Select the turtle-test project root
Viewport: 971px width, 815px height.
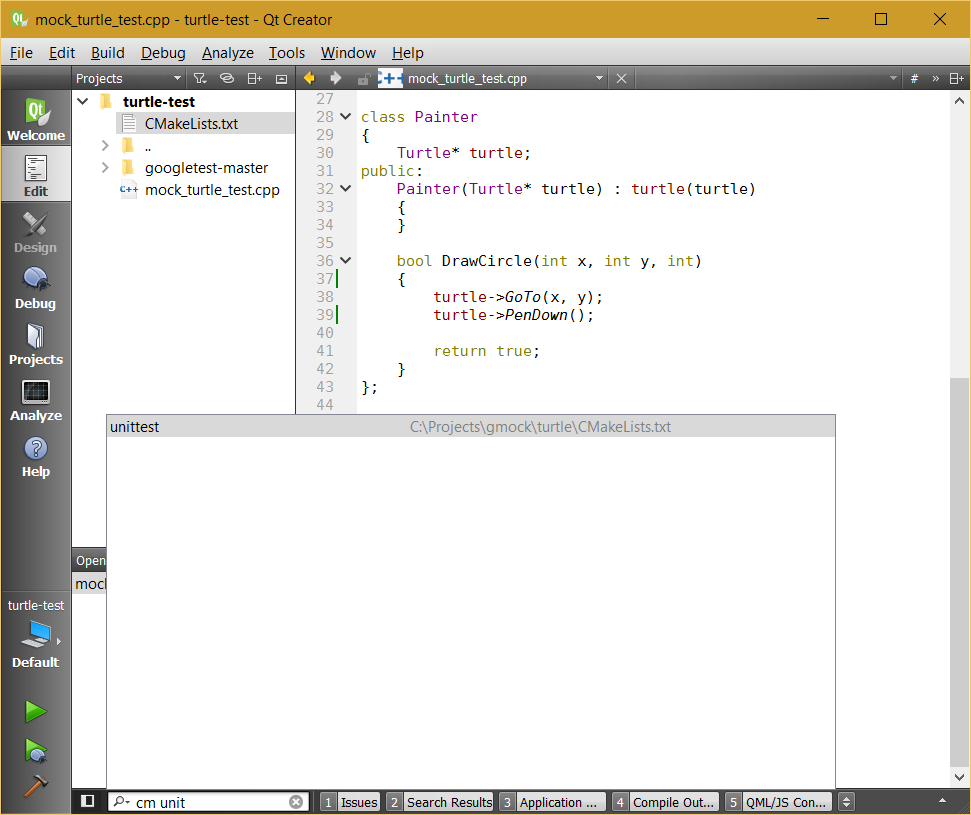(159, 102)
